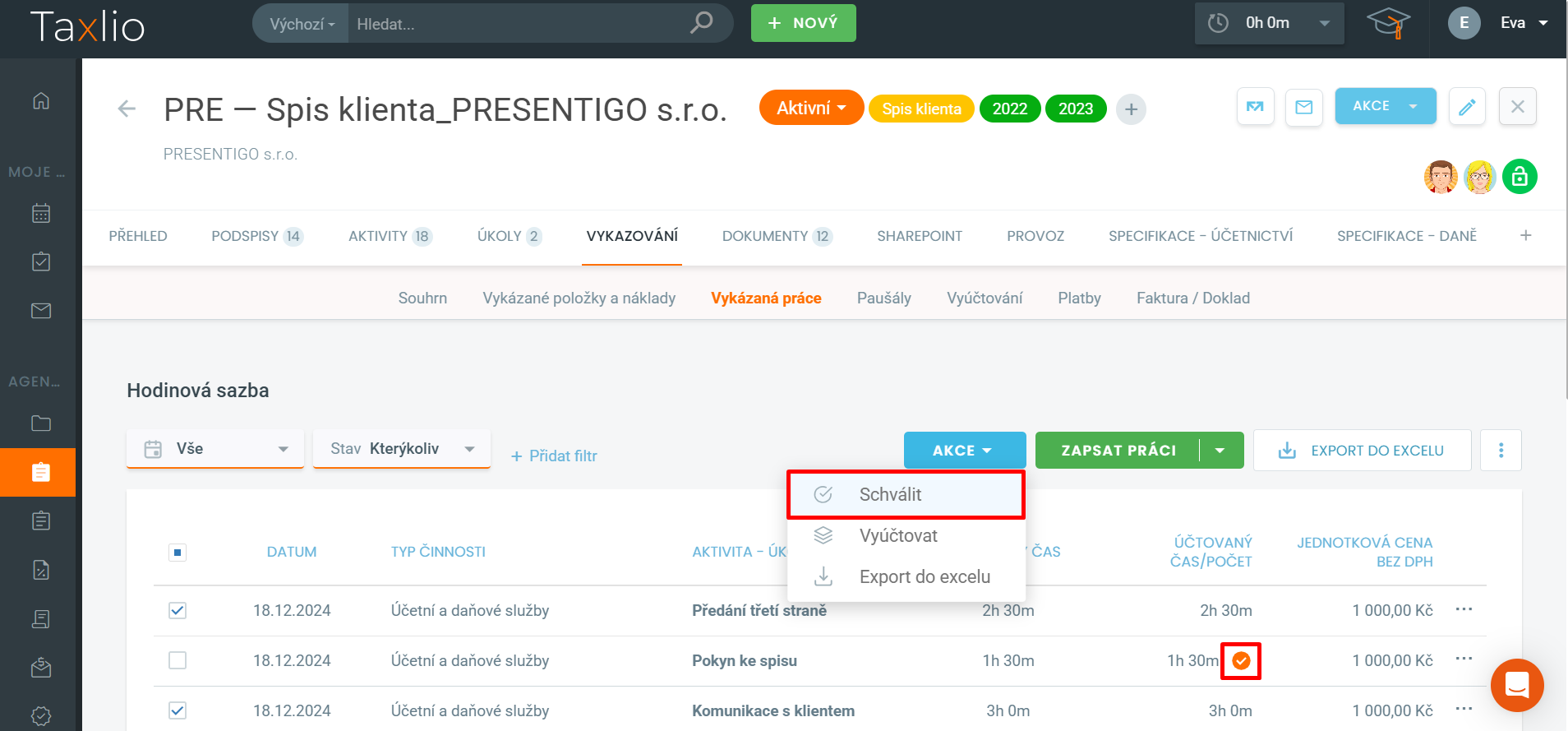The image size is (1568, 731).
Task: Click the green 2023 tag
Action: tap(1076, 109)
